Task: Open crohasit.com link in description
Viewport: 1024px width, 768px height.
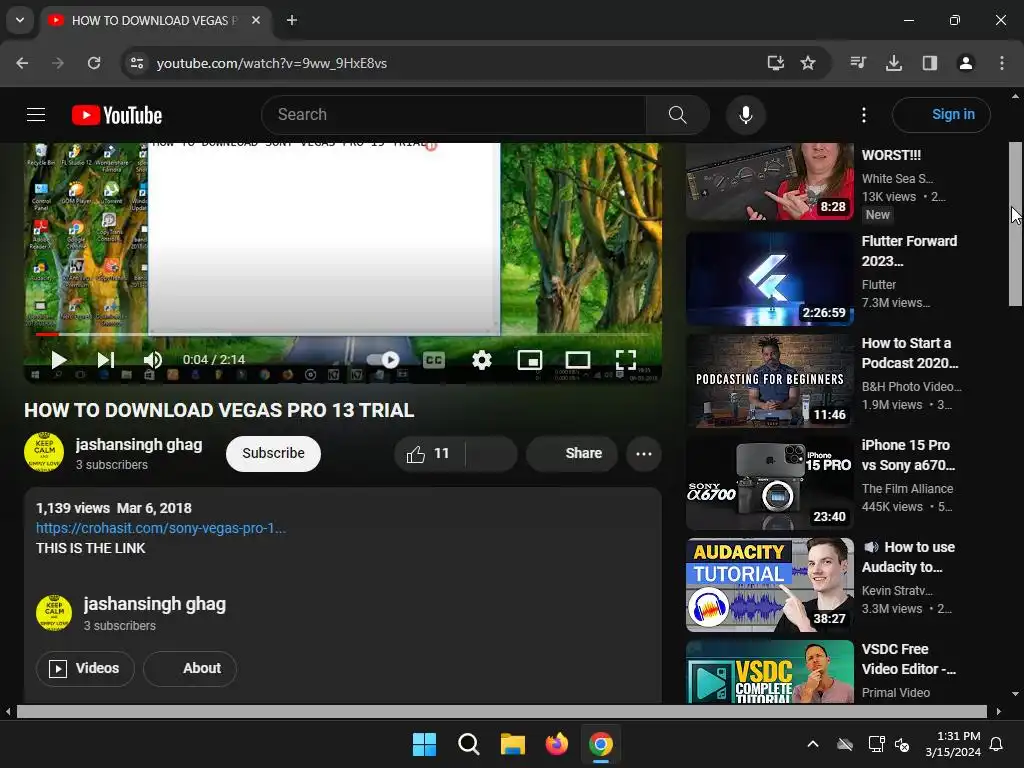Action: [x=161, y=528]
